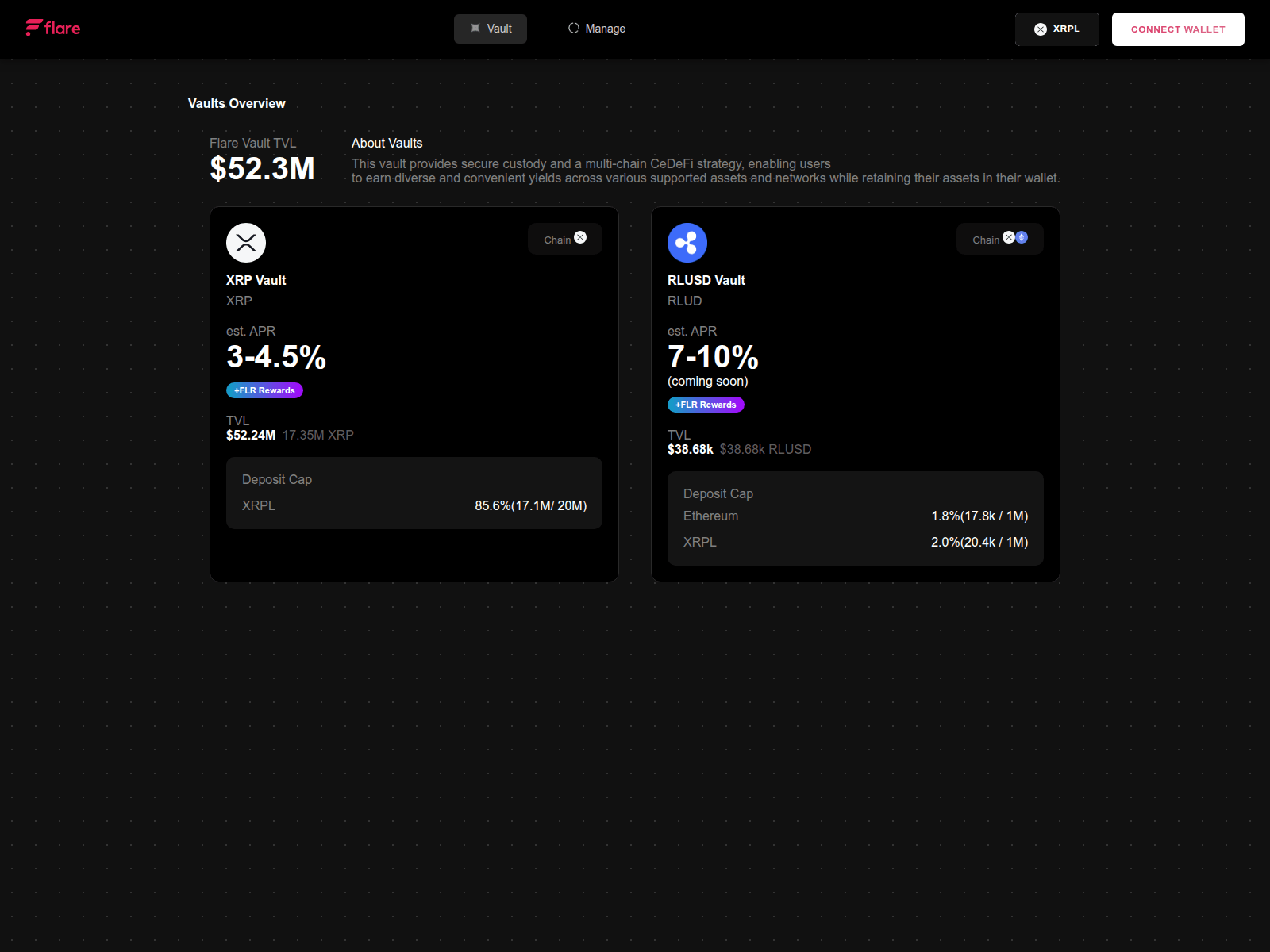
Task: Open the Chain selector on the XRP Vault card
Action: pos(564,238)
